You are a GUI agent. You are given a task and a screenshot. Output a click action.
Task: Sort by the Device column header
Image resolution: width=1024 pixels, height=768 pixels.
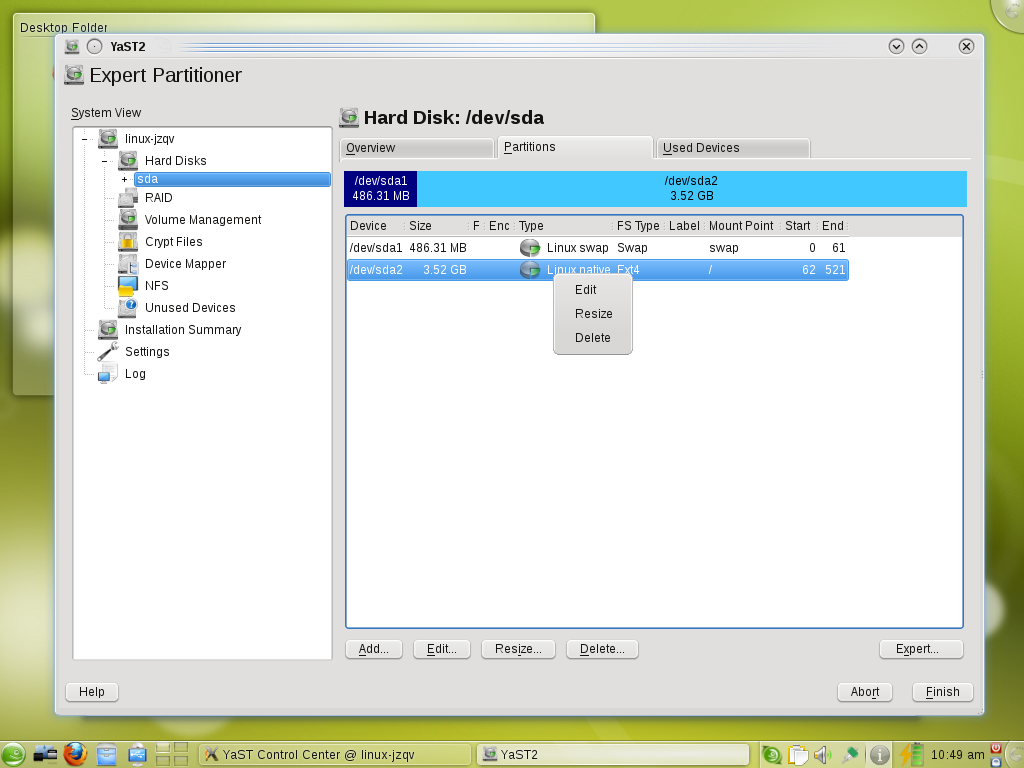(x=375, y=226)
